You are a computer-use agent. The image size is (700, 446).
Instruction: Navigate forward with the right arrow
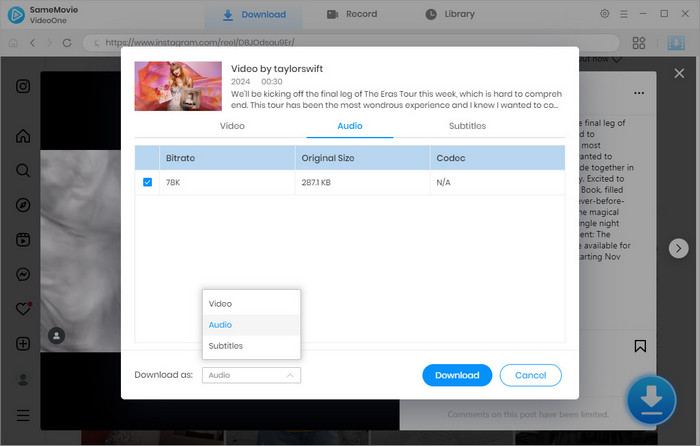tap(50, 43)
